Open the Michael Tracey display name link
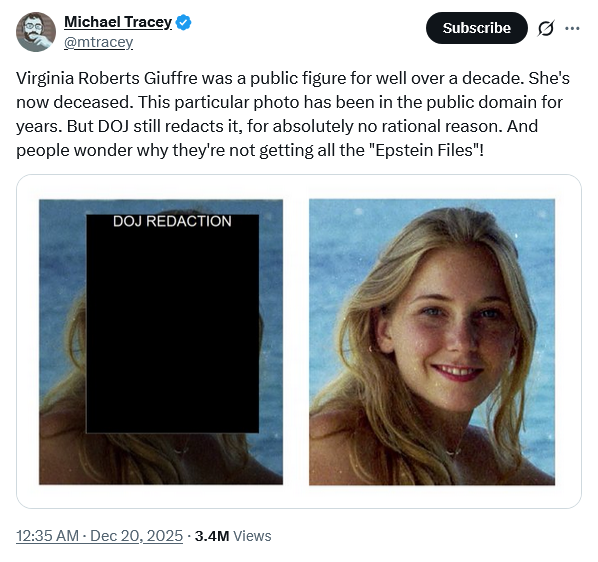598x562 pixels. click(118, 22)
